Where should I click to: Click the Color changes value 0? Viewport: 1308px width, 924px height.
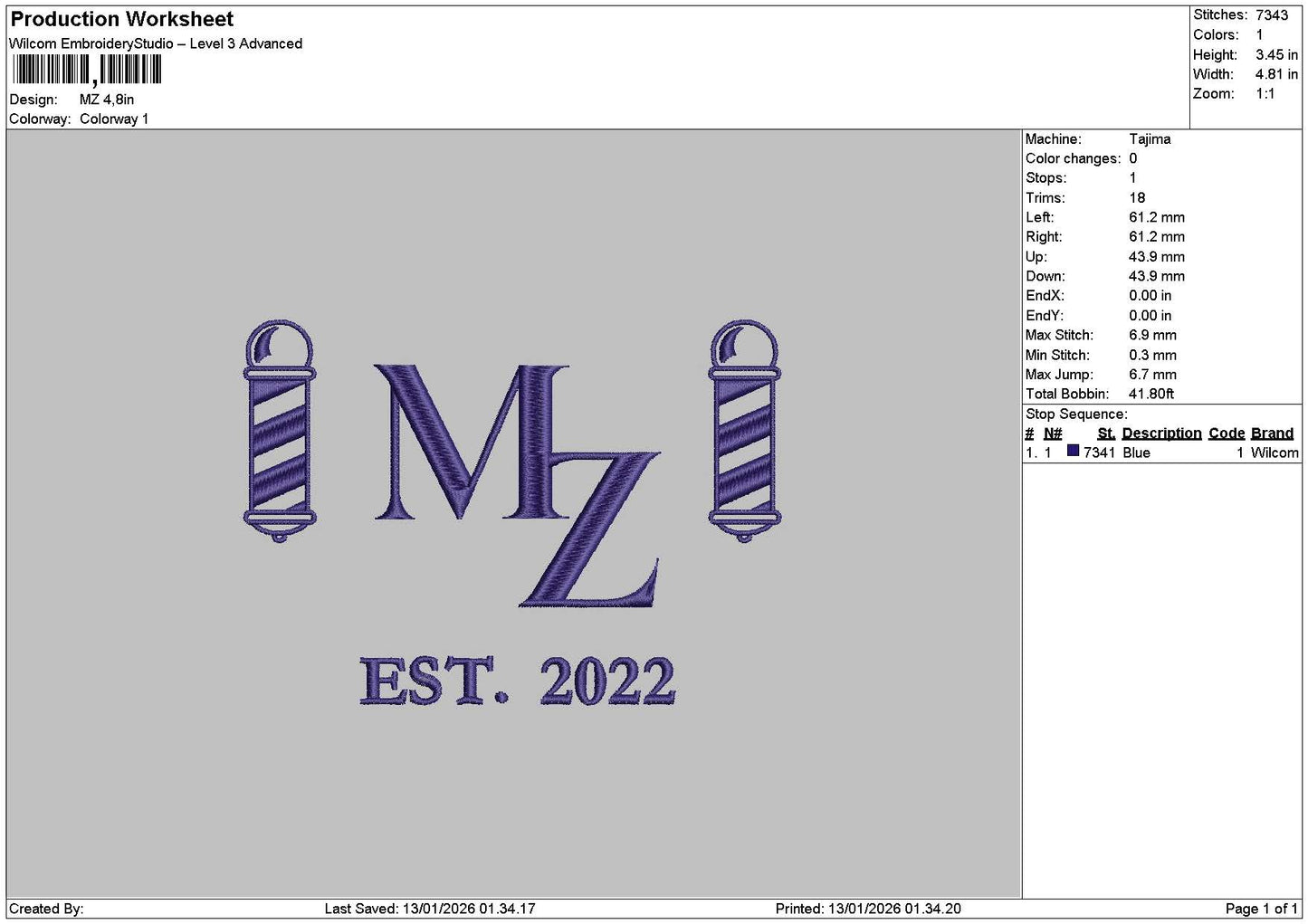[1133, 158]
